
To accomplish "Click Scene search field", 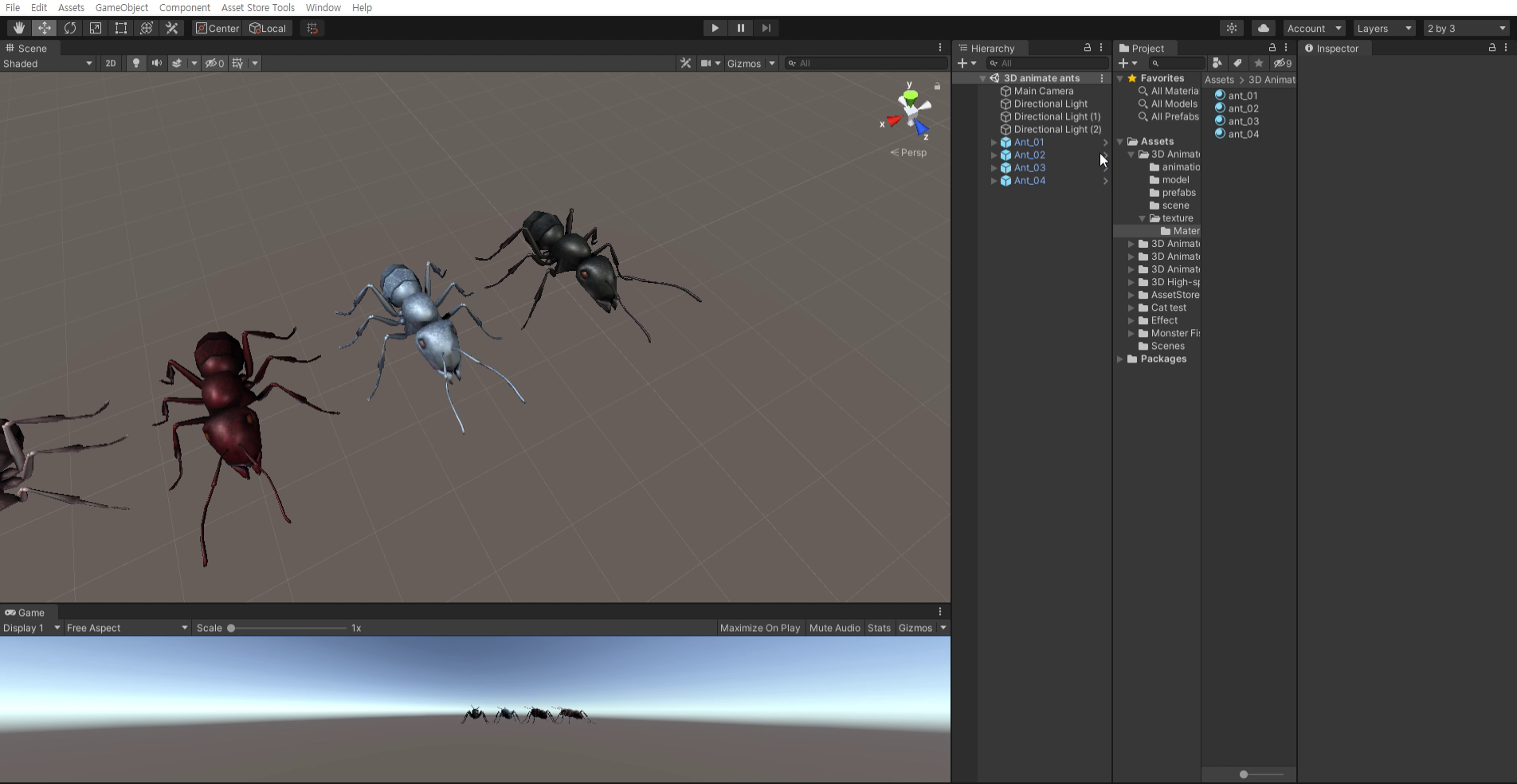I will point(865,63).
